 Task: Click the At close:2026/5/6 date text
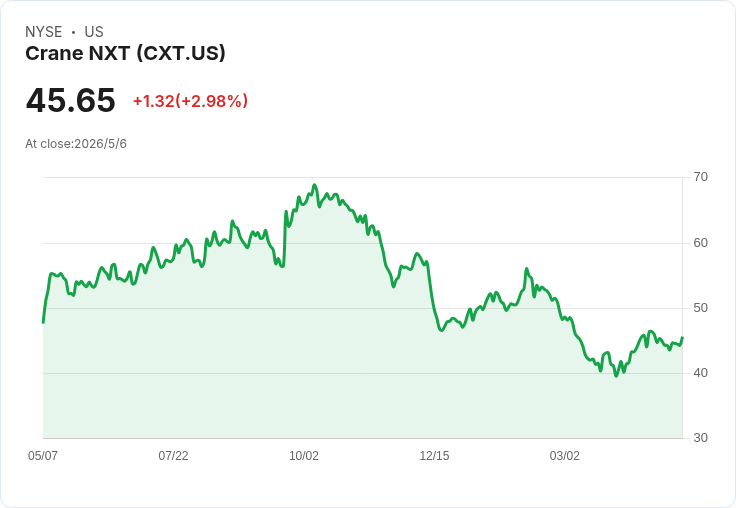[76, 144]
